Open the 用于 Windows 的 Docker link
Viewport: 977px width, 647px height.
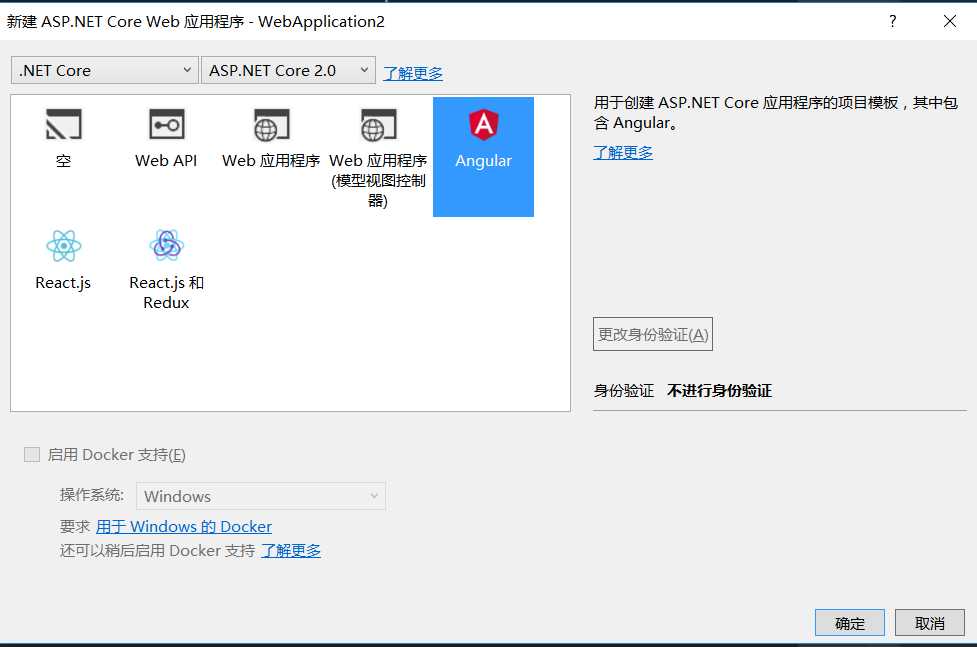tap(184, 527)
